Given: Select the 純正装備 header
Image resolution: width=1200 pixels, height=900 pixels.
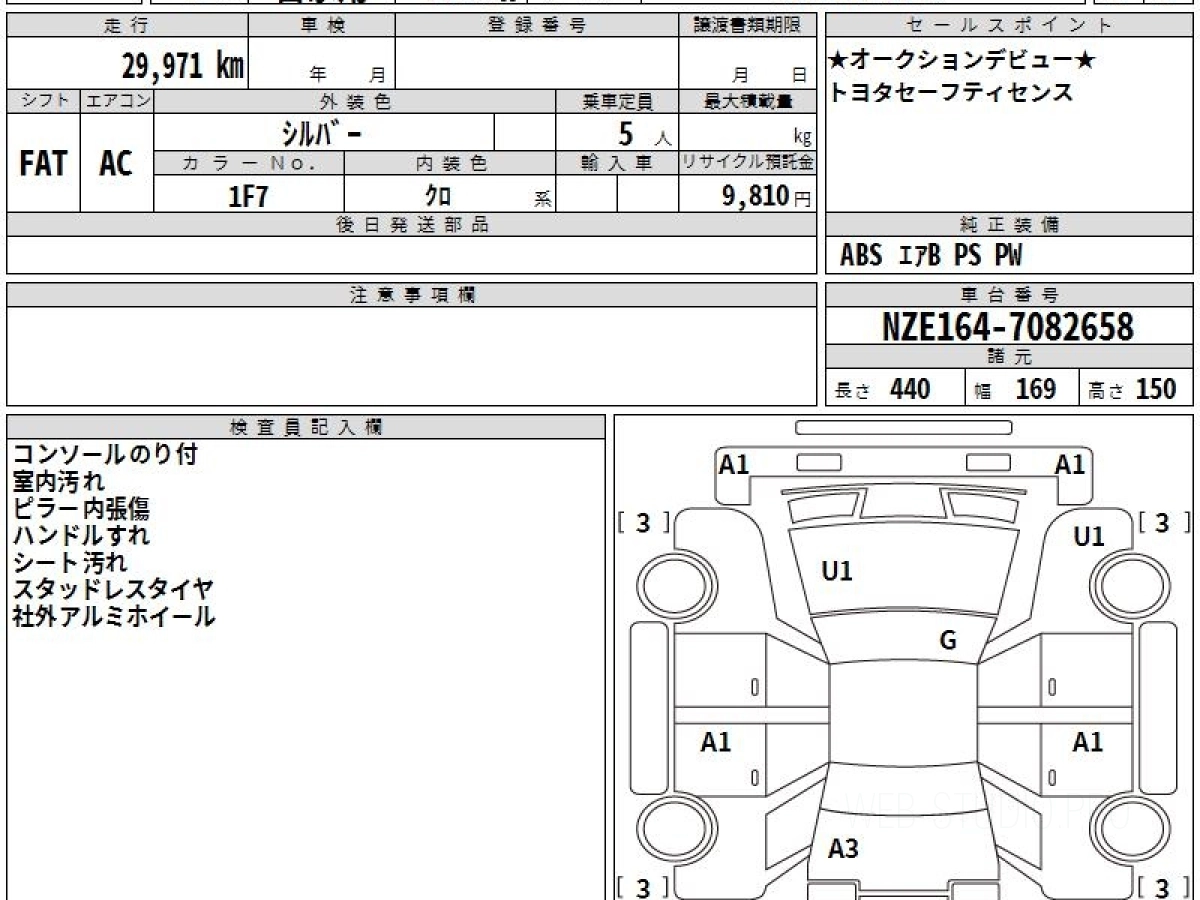Looking at the screenshot, I should point(1010,225).
